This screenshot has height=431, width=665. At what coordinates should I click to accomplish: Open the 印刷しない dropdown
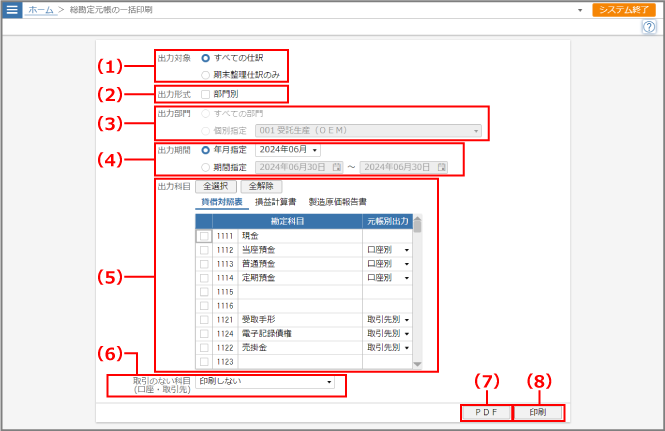click(265, 382)
